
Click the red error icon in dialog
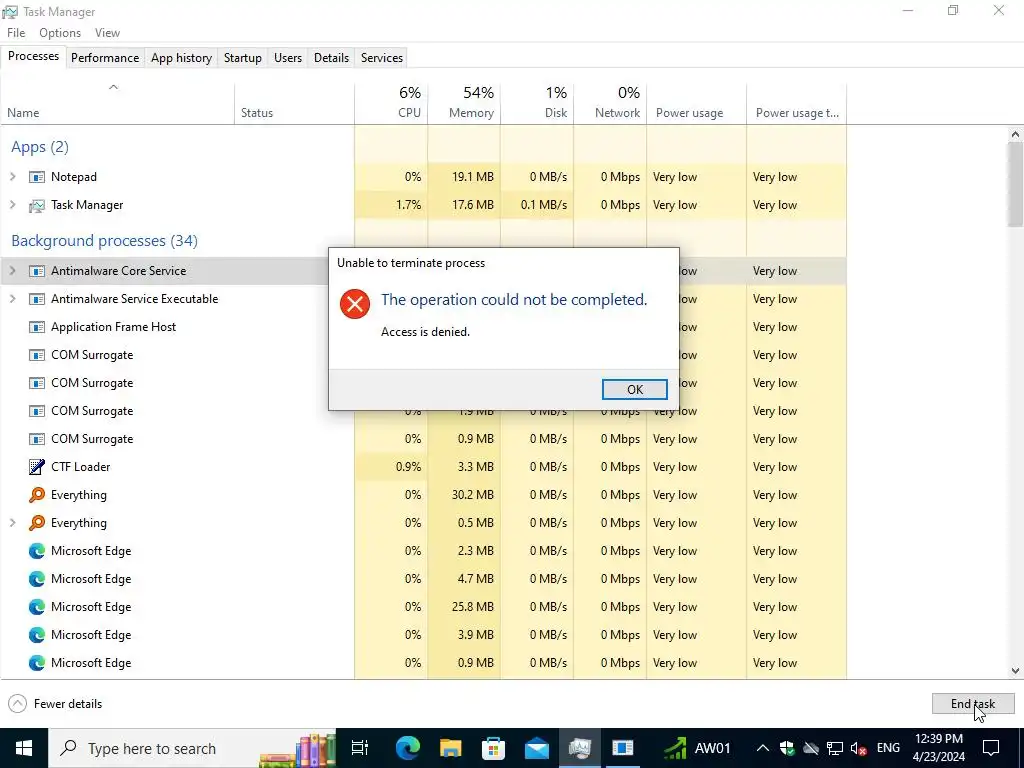(355, 304)
